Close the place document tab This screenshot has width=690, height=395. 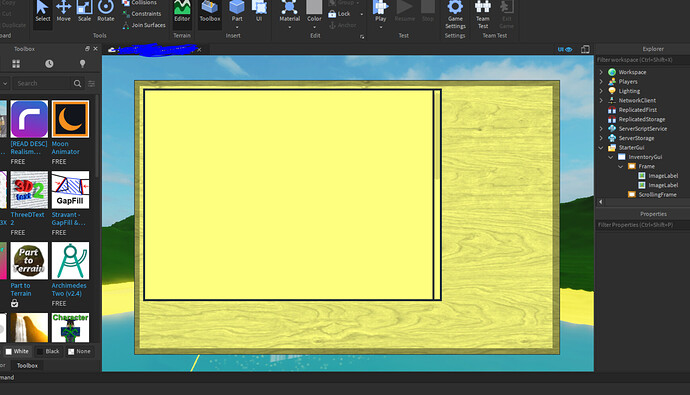pos(199,50)
